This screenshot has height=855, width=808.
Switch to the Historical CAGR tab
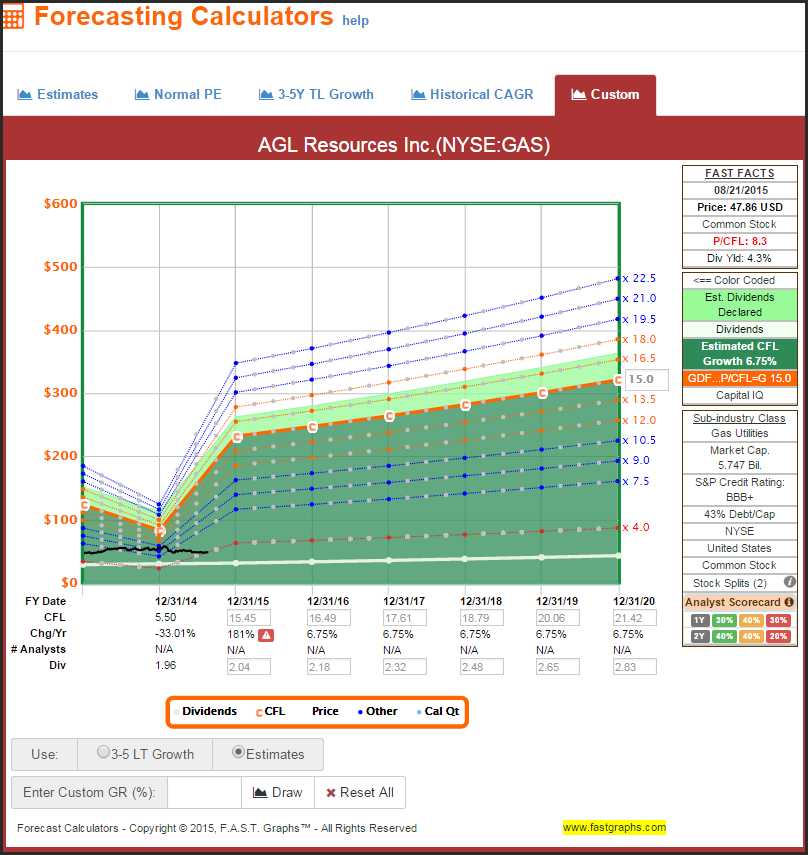(x=472, y=95)
